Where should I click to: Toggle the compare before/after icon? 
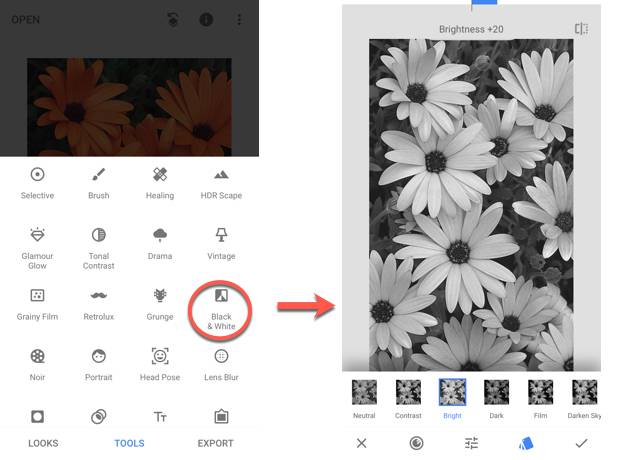581,29
